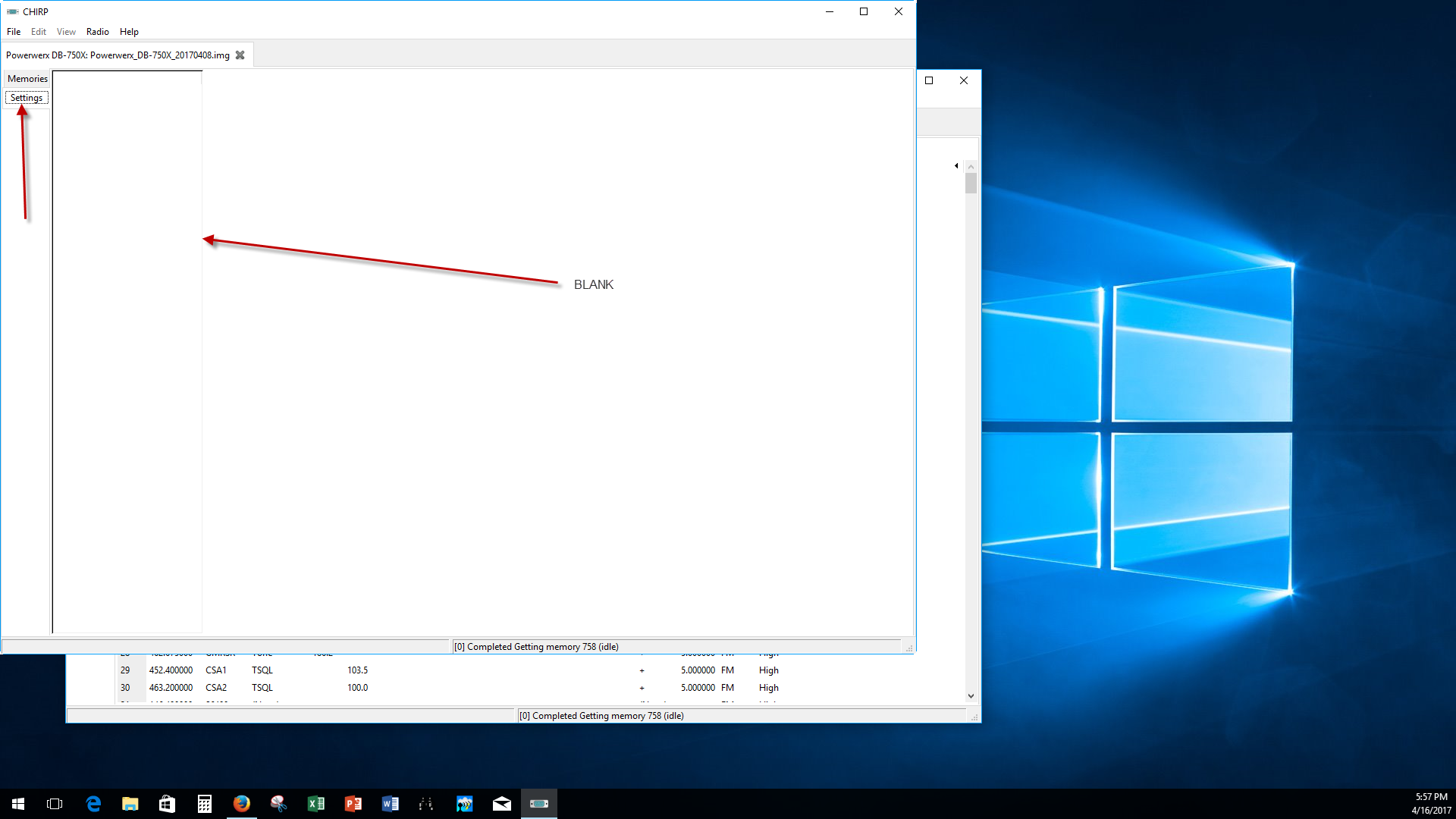Launch PowerPoint from the taskbar

(353, 804)
